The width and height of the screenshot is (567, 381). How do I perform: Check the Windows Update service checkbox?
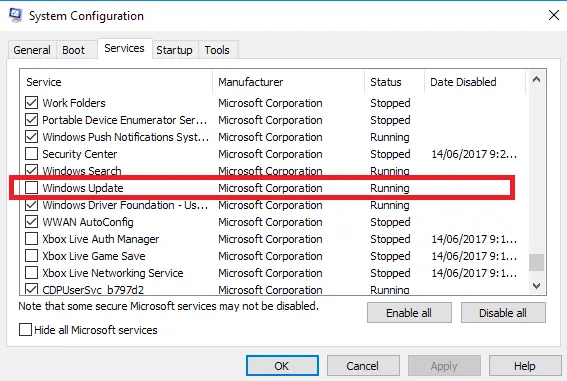pyautogui.click(x=31, y=188)
